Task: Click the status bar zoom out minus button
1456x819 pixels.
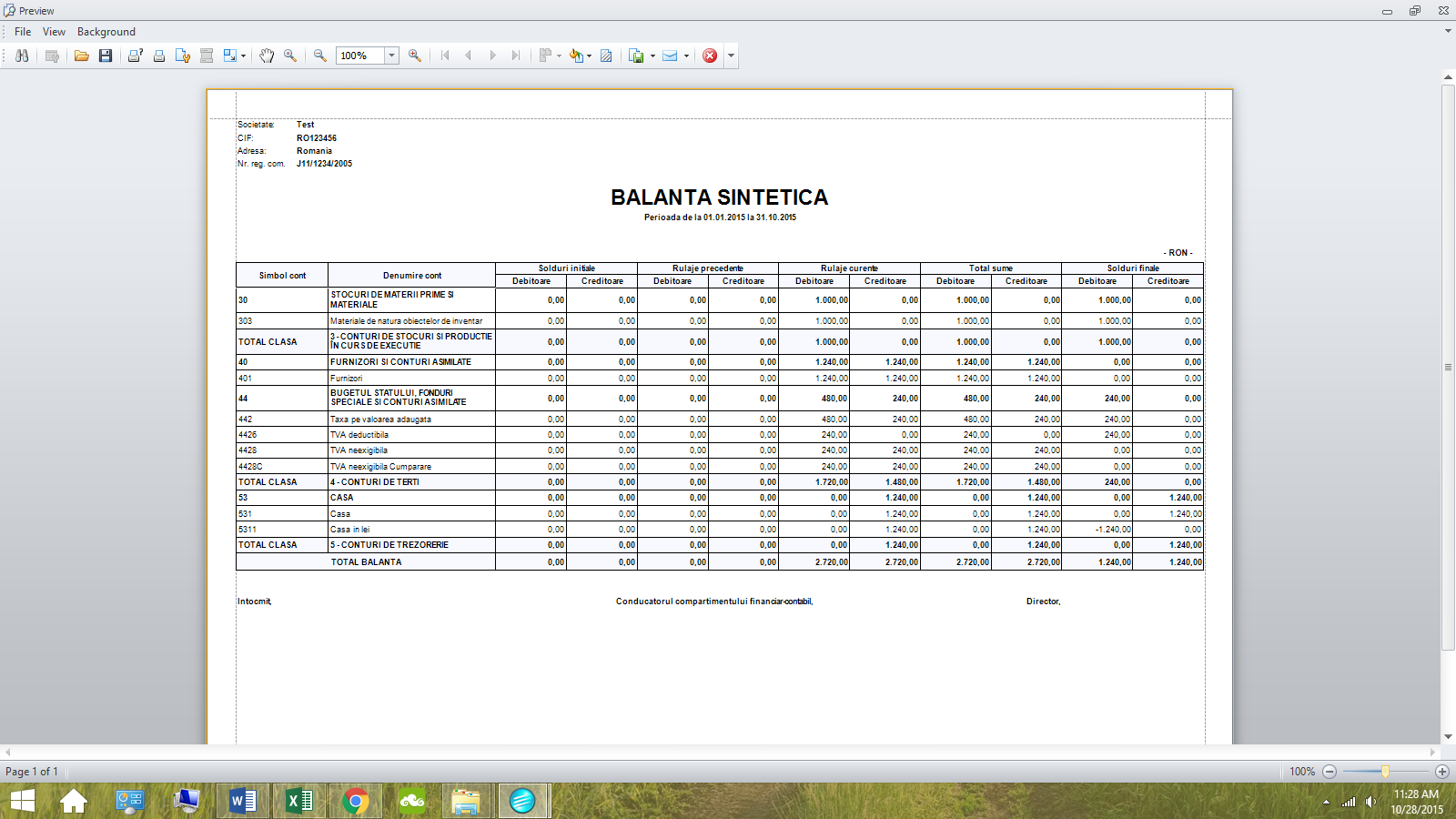Action: click(x=1330, y=772)
